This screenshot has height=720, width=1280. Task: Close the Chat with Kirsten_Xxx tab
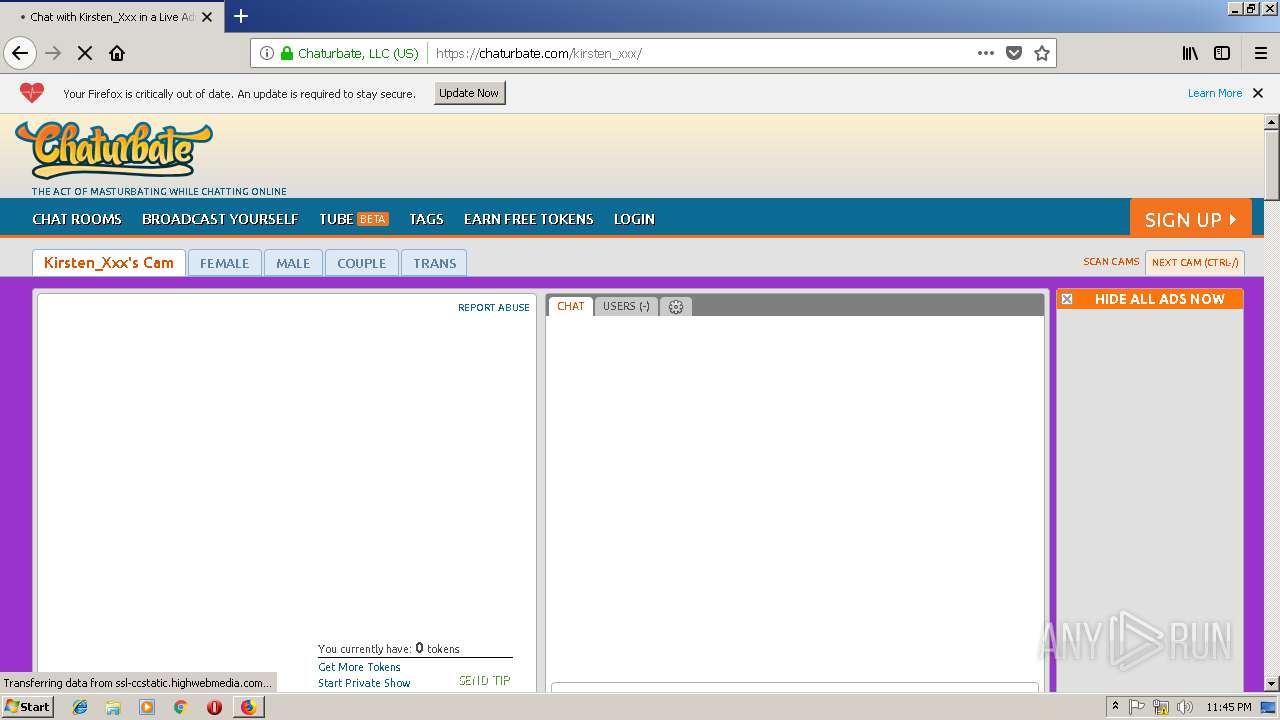point(207,17)
